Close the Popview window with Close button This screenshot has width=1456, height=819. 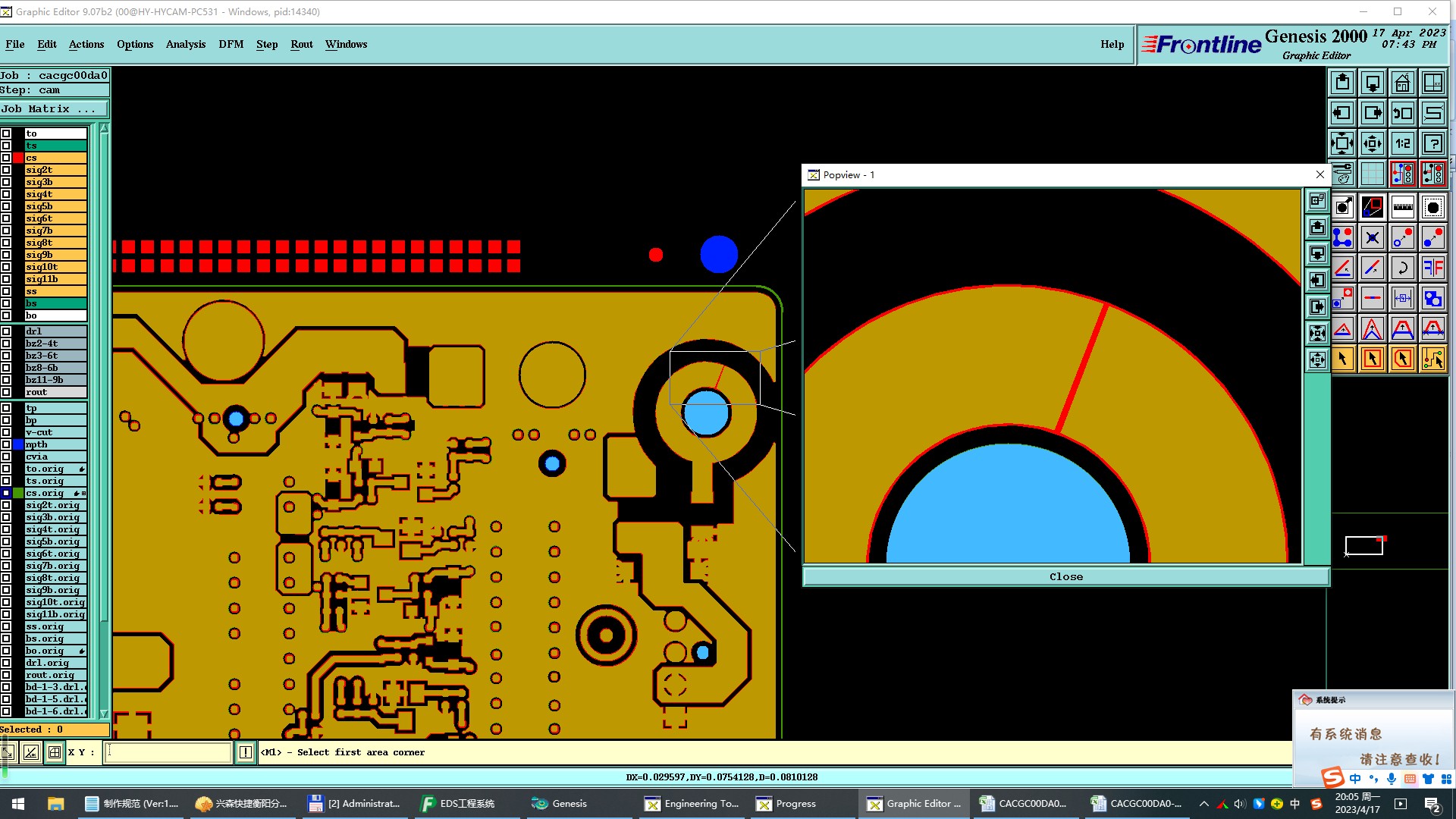click(1065, 577)
